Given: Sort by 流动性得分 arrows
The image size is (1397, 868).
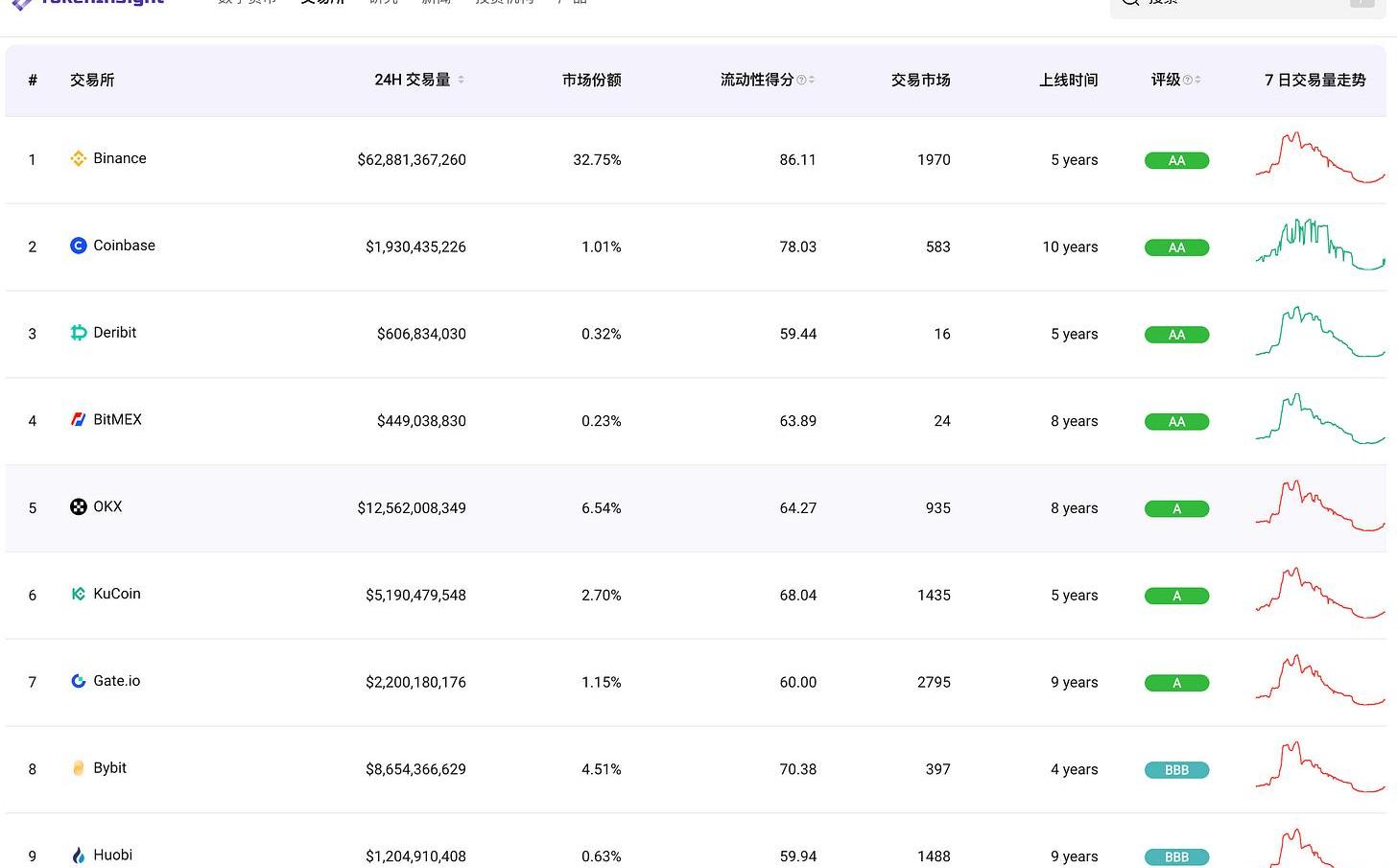Looking at the screenshot, I should (812, 80).
